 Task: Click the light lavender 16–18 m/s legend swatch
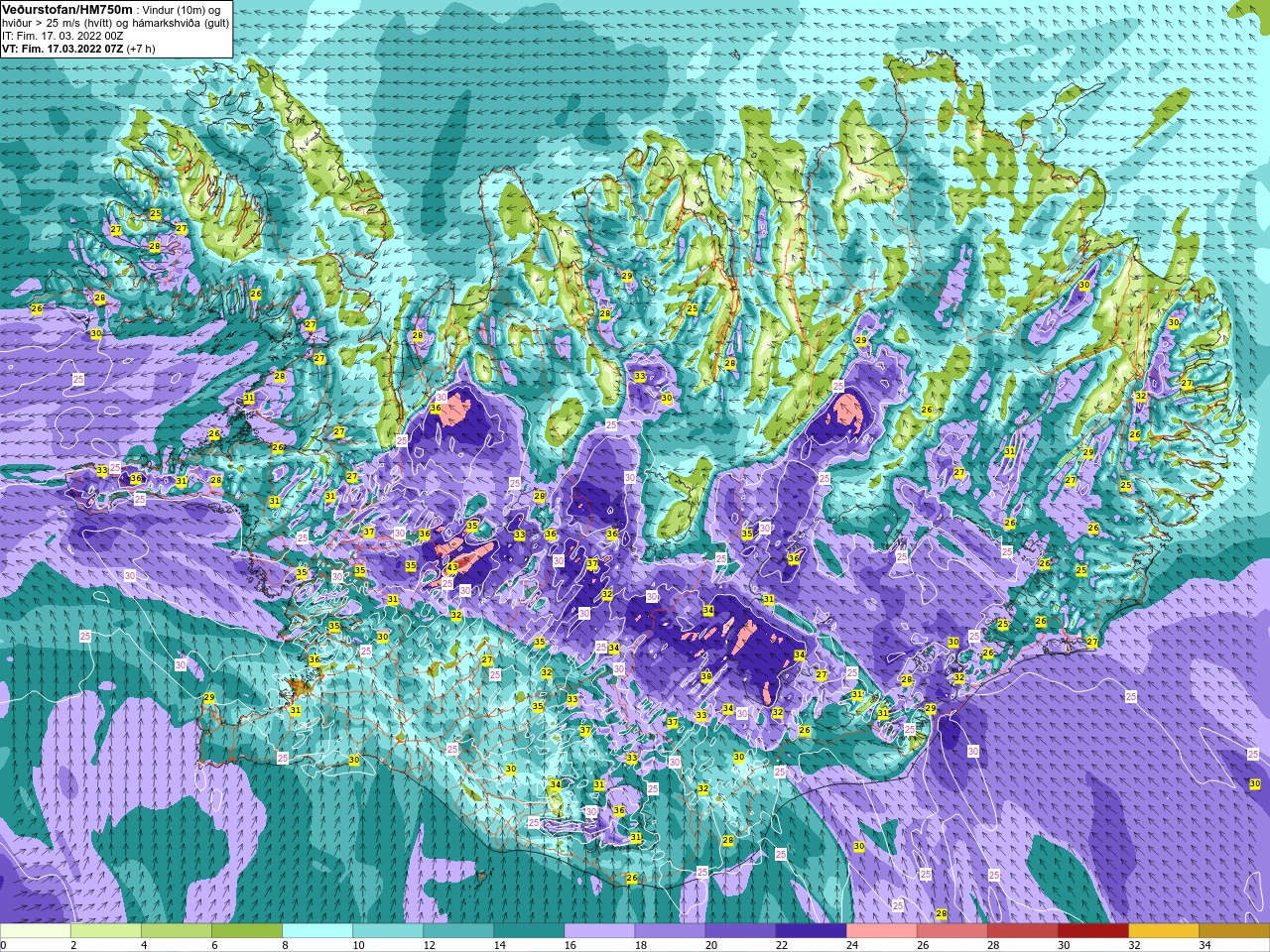[x=599, y=931]
